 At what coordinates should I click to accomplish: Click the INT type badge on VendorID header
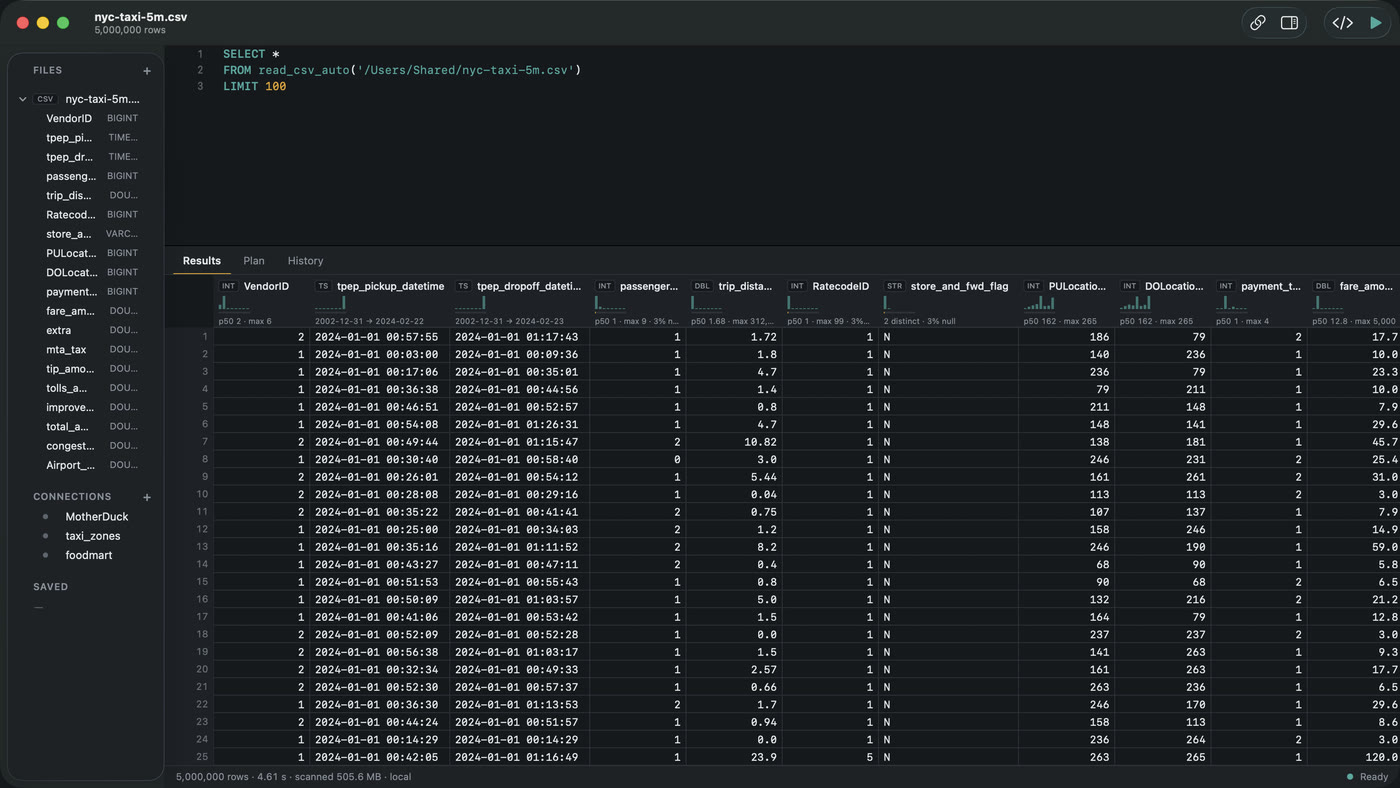click(228, 286)
